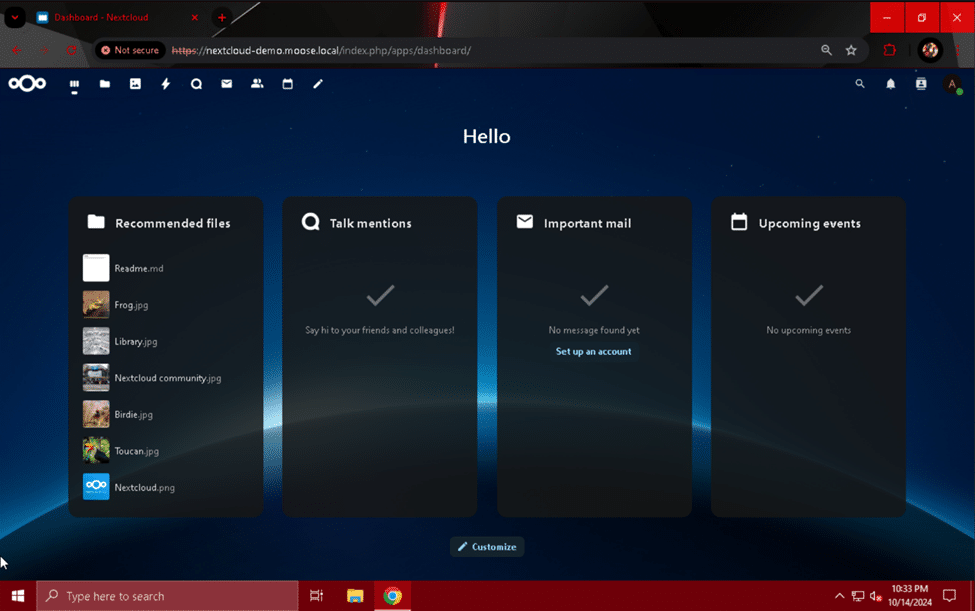Open the browser extensions puzzle icon
975x611 pixels.
(x=890, y=50)
